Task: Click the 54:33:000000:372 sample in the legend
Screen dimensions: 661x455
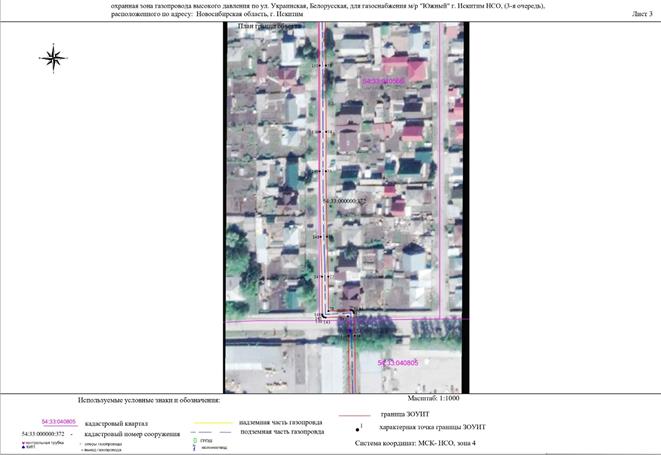Action: coord(43,434)
